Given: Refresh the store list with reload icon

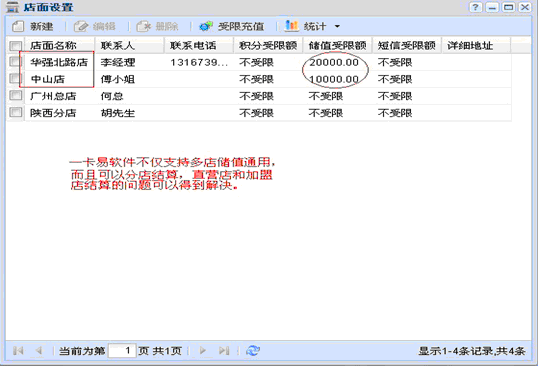Looking at the screenshot, I should coord(253,351).
